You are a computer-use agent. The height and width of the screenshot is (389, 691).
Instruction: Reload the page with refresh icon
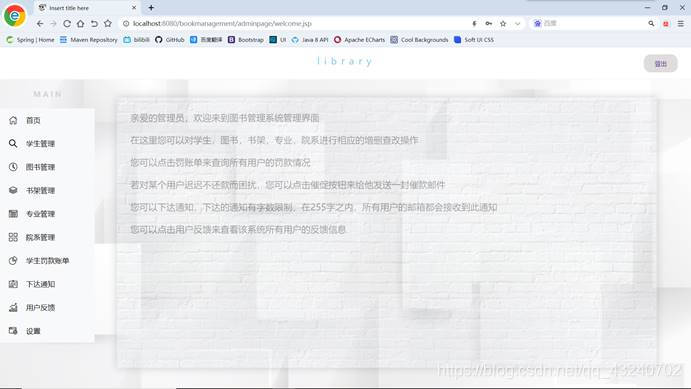point(67,23)
